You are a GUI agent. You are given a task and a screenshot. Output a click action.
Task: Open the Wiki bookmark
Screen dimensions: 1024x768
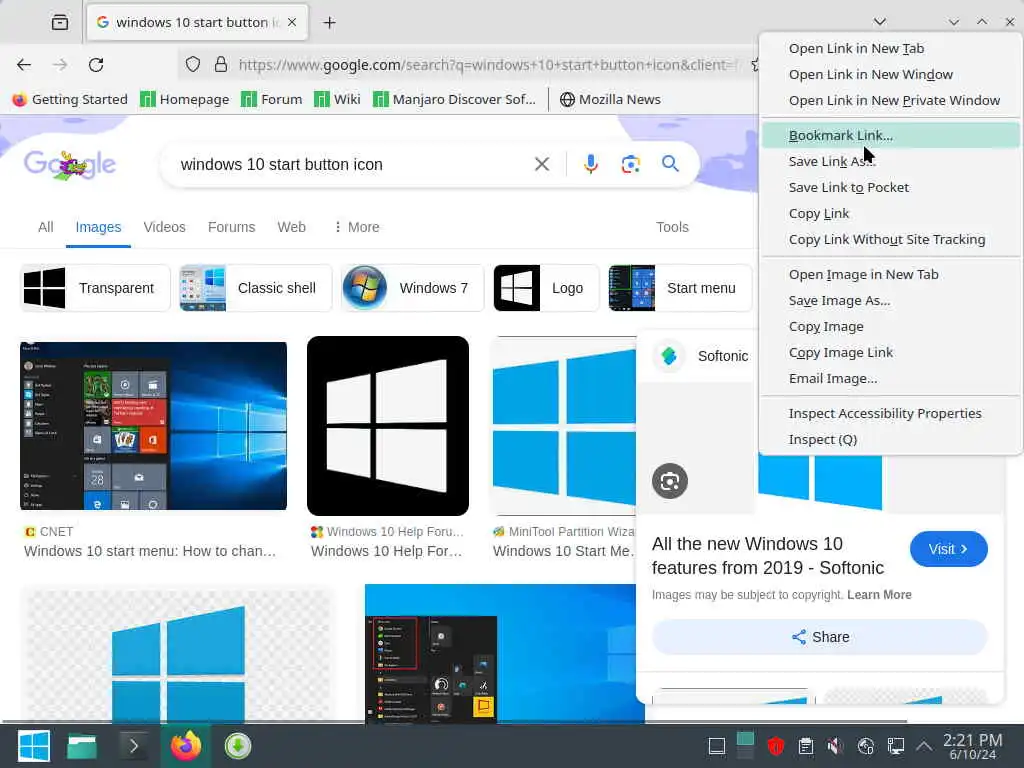tap(337, 99)
